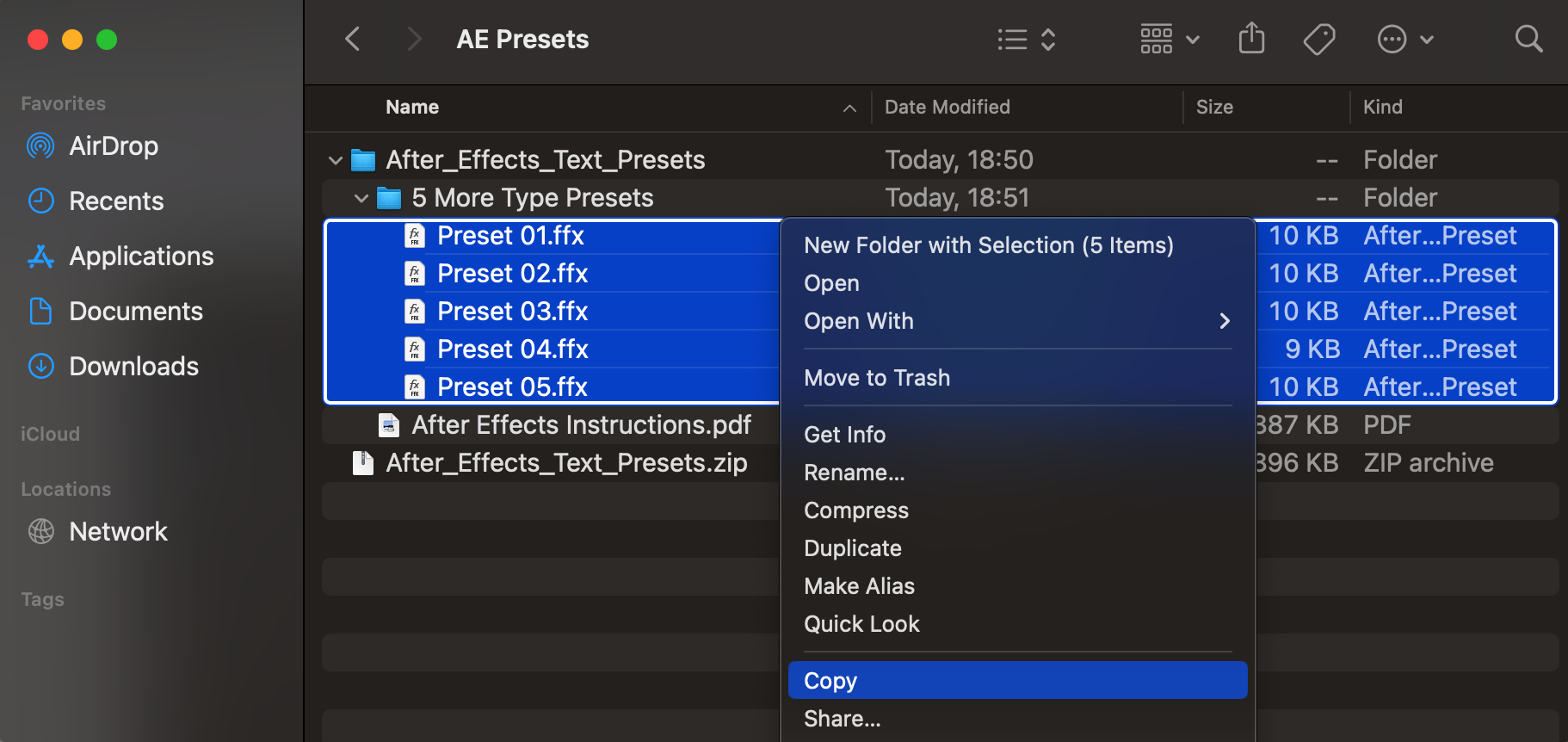Image resolution: width=1568 pixels, height=742 pixels.
Task: Open Downloads in the sidebar
Action: (133, 367)
